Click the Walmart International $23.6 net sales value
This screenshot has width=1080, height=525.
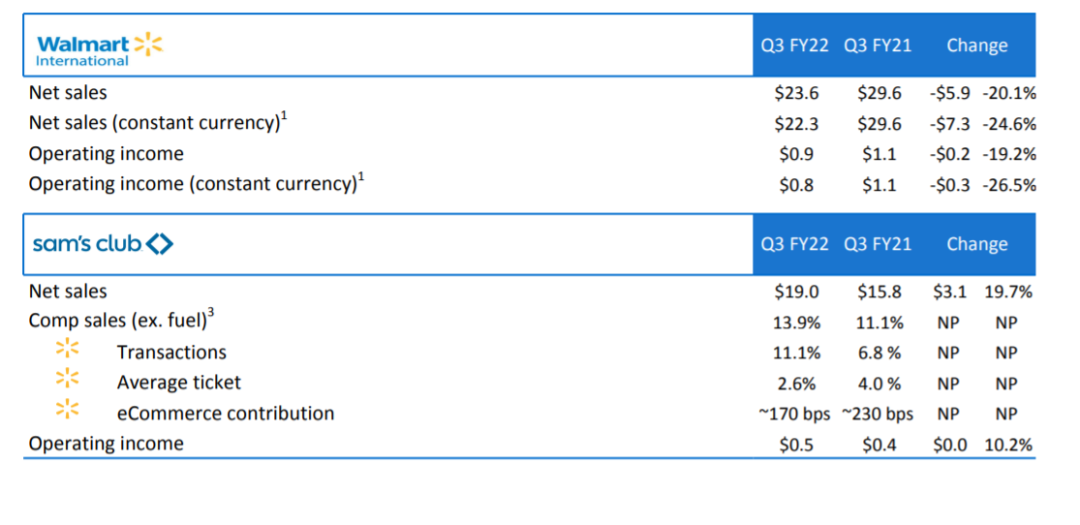(796, 92)
